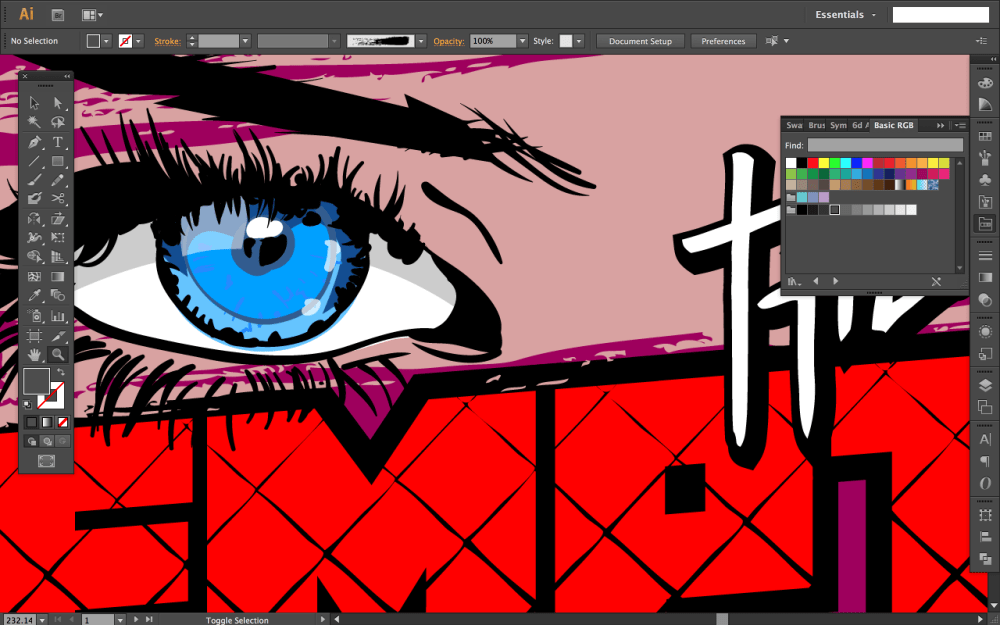Screen dimensions: 1000x625
Task: Switch the paint mode to Gradient
Action: pos(46,423)
